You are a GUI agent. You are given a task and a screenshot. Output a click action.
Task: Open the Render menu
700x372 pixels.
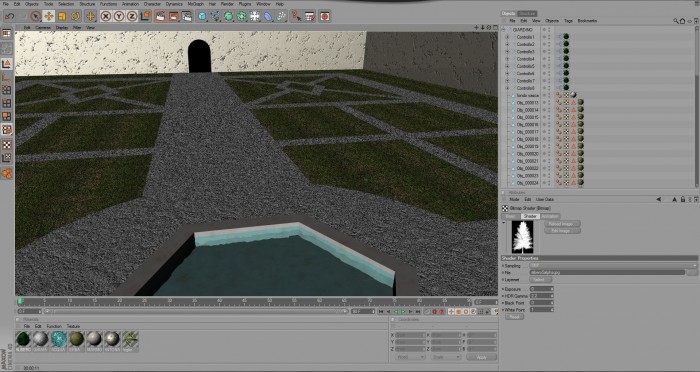point(227,4)
